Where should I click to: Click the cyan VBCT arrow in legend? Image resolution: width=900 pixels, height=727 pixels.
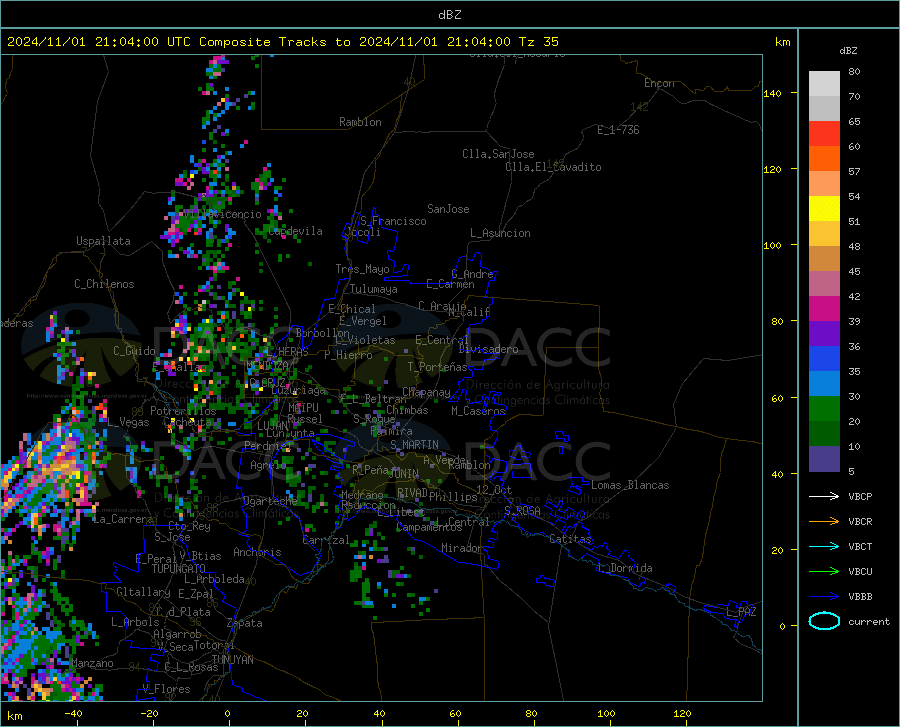click(x=824, y=546)
